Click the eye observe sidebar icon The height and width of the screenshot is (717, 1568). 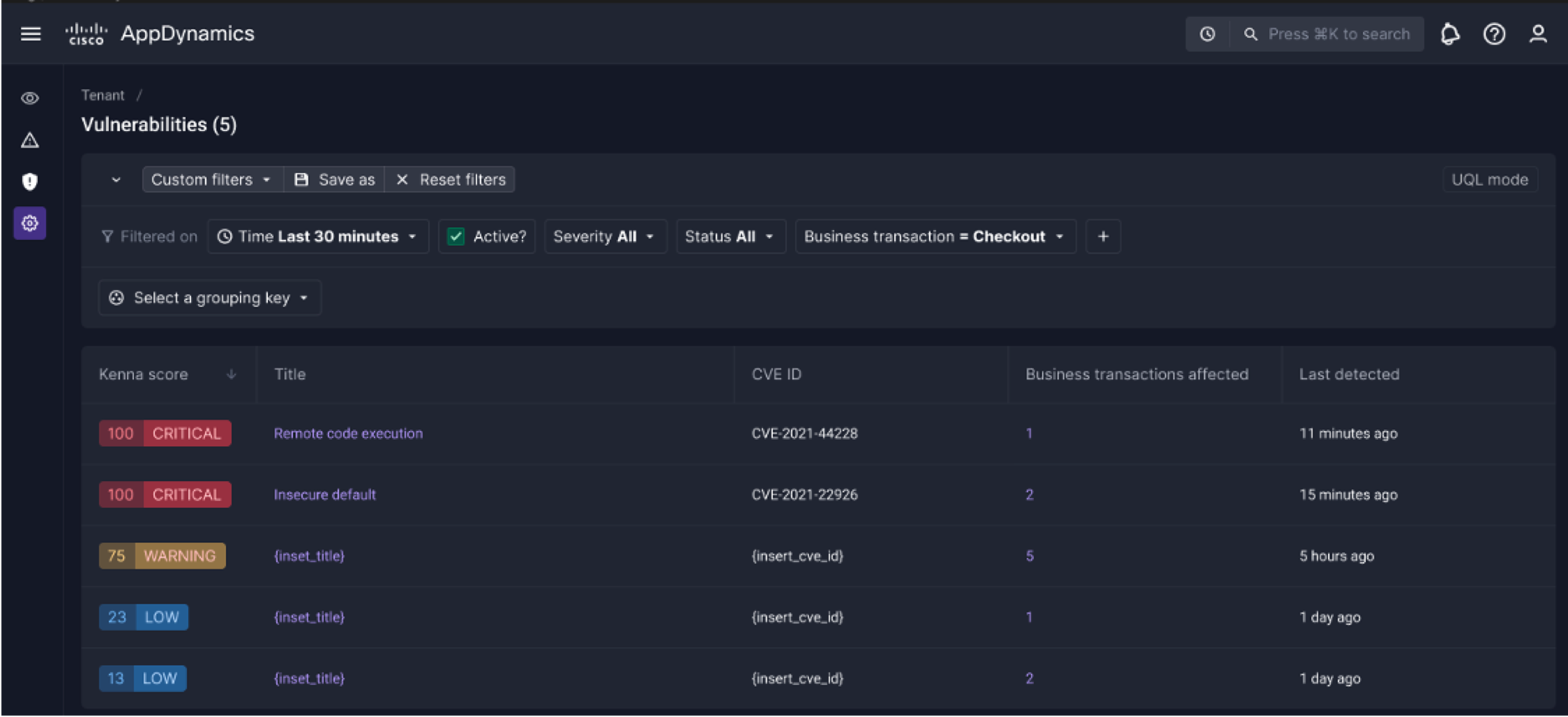(x=30, y=98)
